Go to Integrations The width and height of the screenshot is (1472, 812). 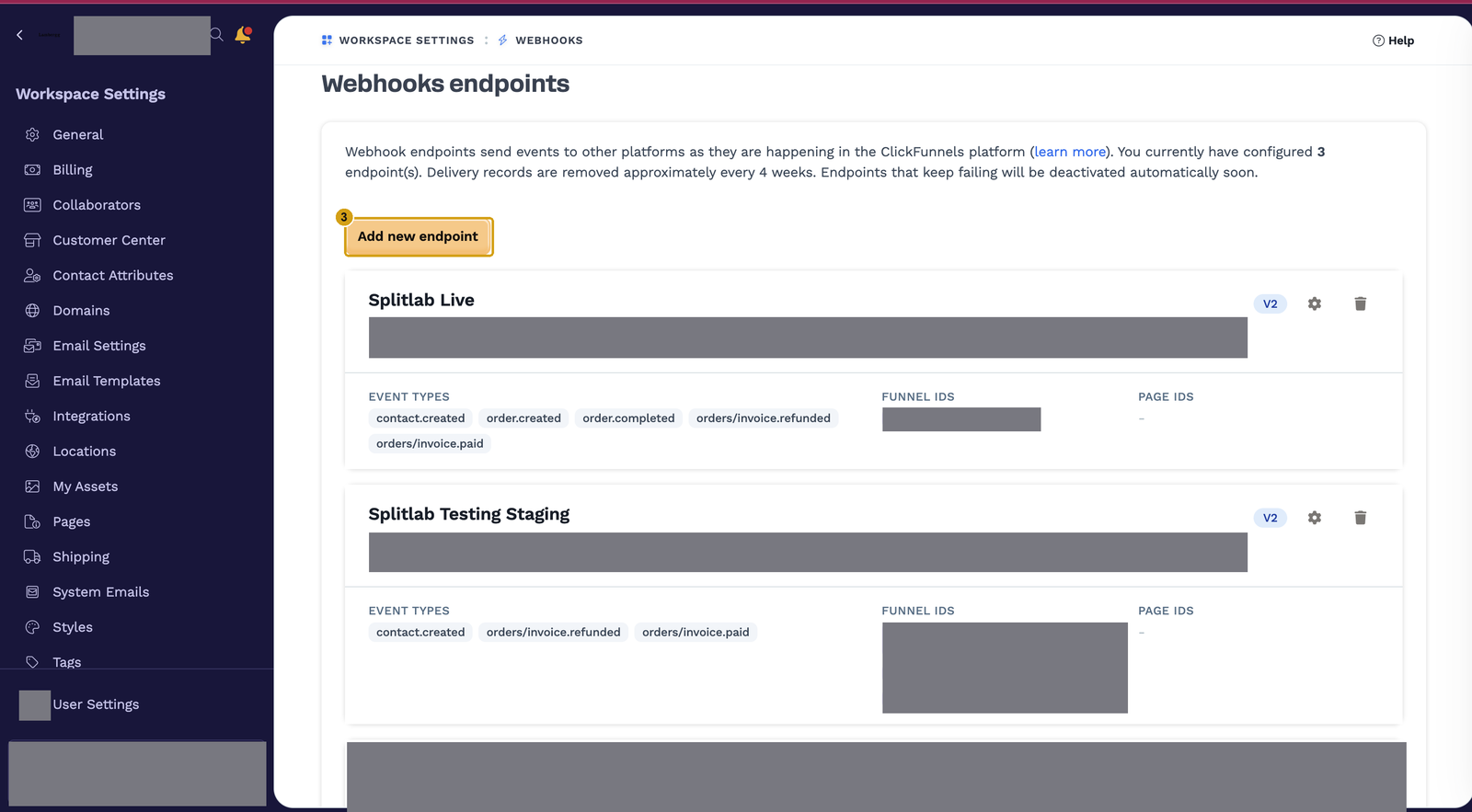(x=92, y=417)
